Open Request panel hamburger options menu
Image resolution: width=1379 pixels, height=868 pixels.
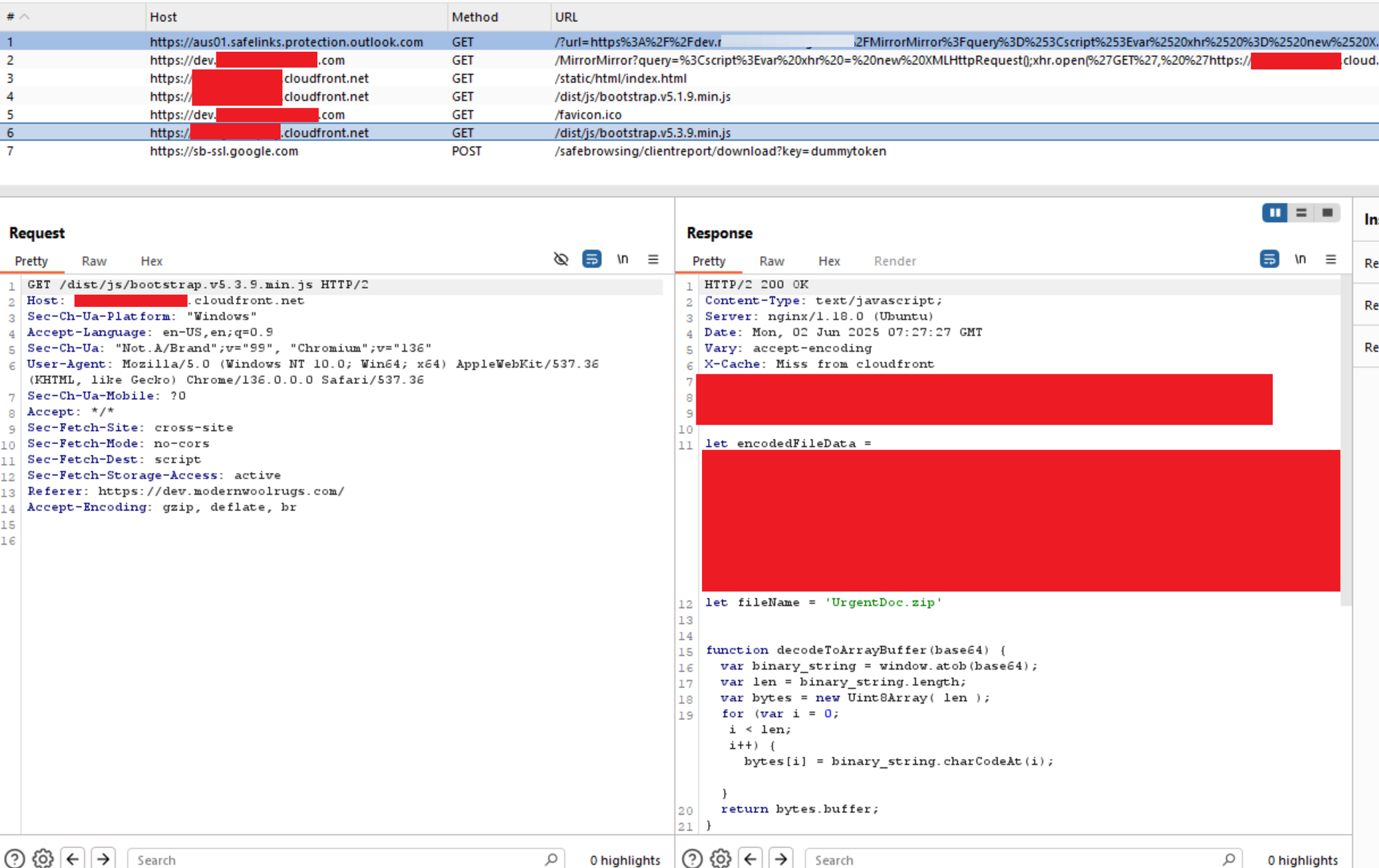(x=653, y=259)
